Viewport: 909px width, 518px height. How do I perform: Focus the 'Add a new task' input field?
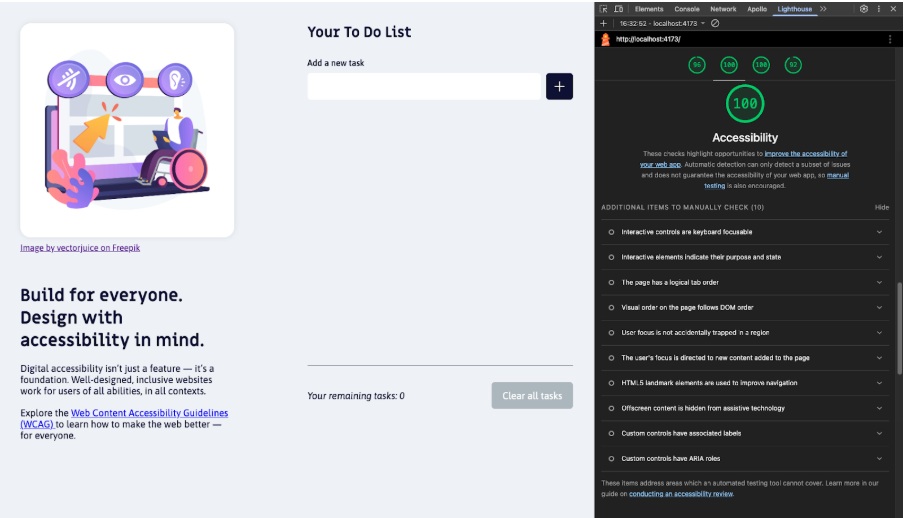[423, 87]
